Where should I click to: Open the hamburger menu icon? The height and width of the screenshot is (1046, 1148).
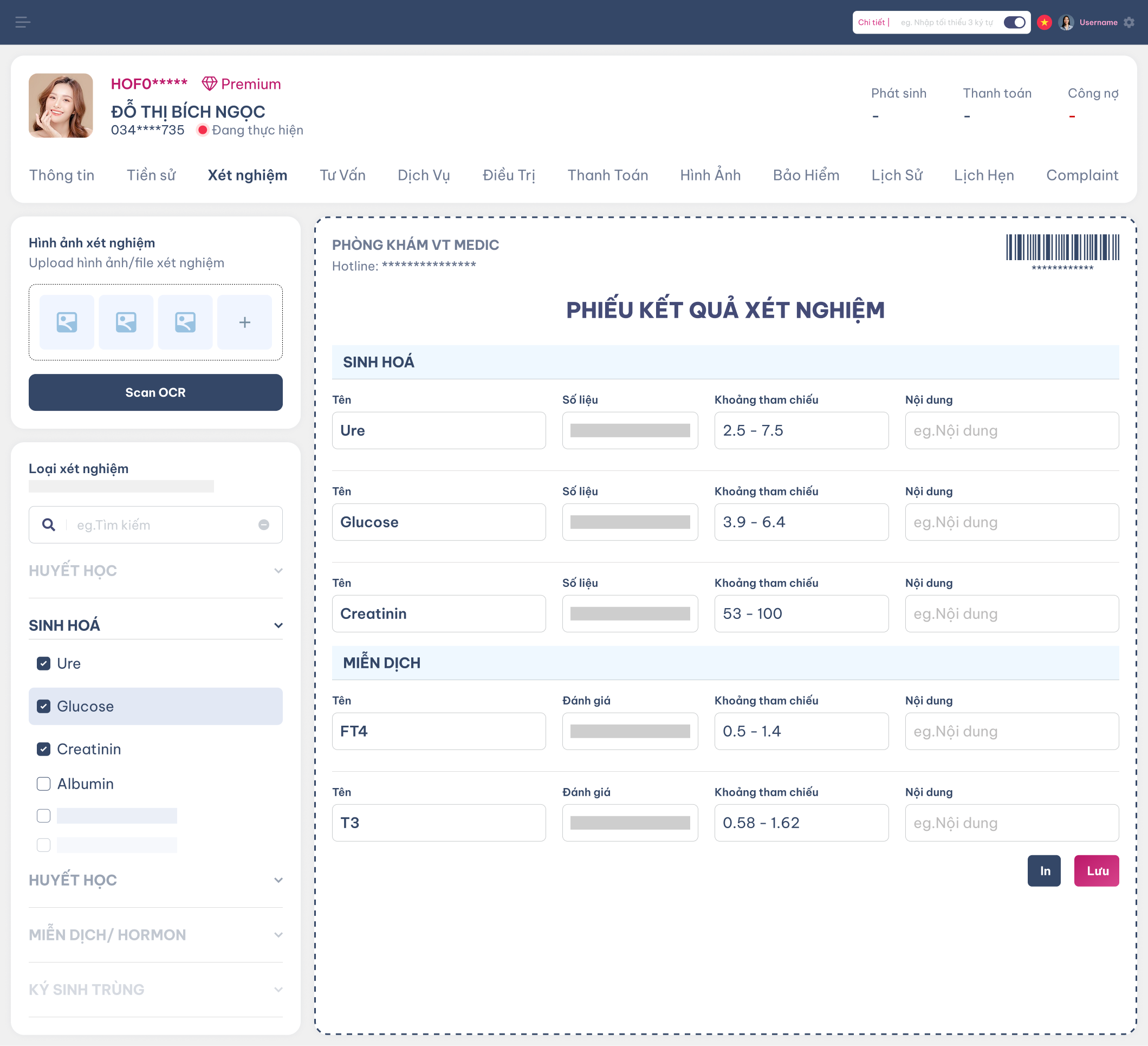23,22
